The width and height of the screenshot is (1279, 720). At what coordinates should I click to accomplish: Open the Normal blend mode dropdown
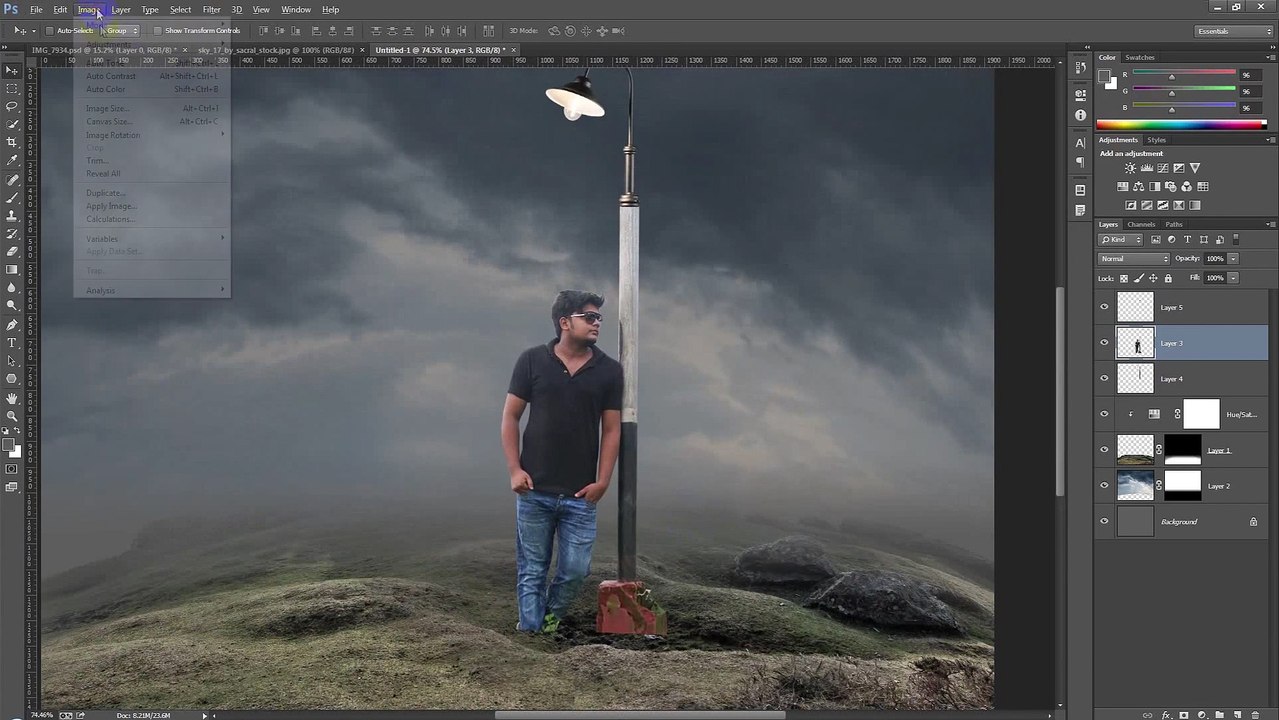click(x=1134, y=259)
